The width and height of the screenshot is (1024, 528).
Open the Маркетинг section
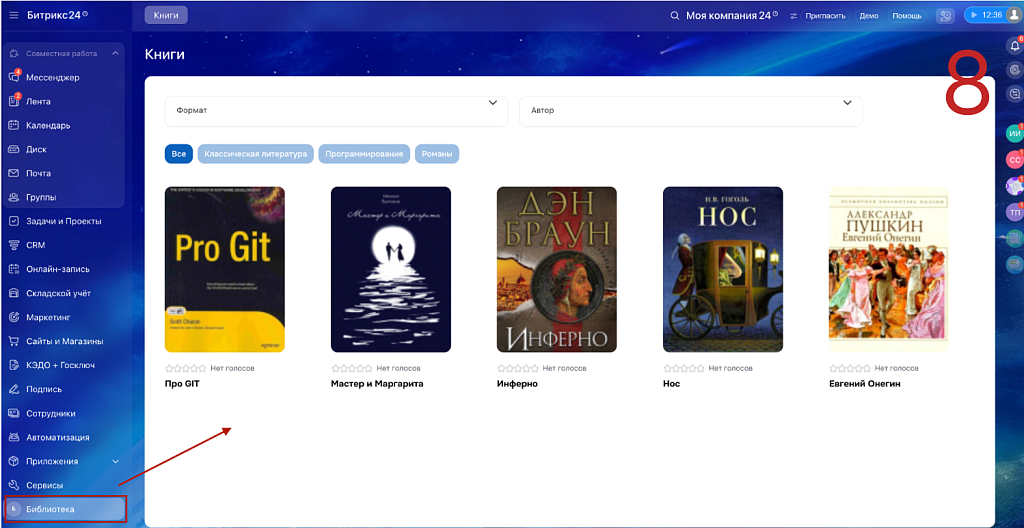click(x=48, y=317)
